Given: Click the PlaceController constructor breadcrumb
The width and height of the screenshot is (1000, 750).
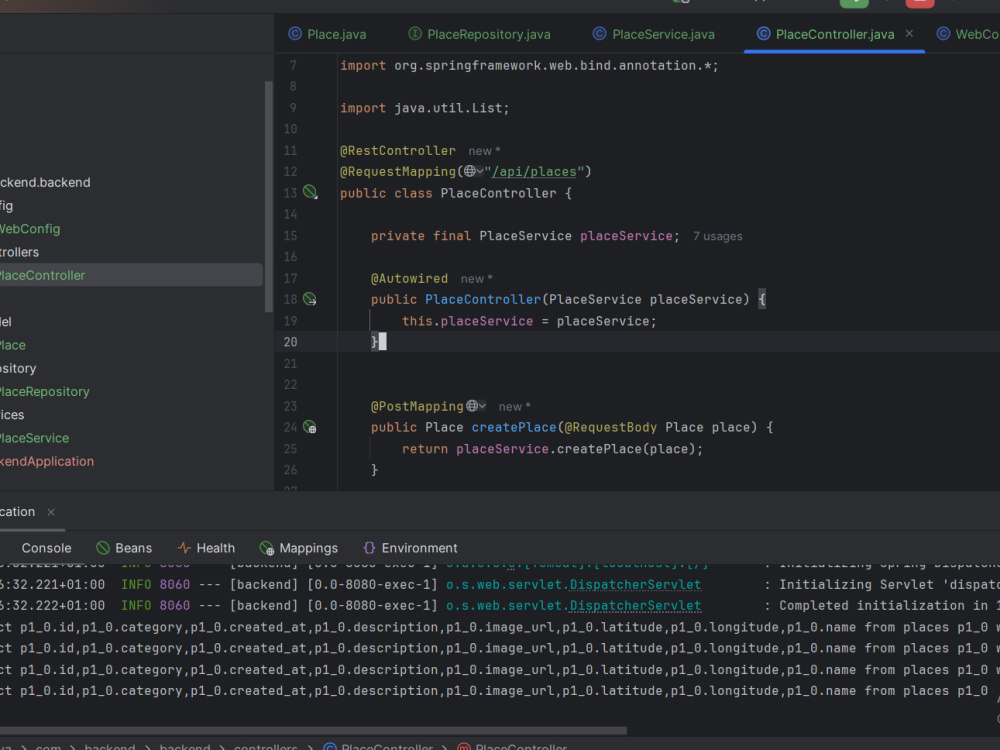Looking at the screenshot, I should (x=513, y=746).
